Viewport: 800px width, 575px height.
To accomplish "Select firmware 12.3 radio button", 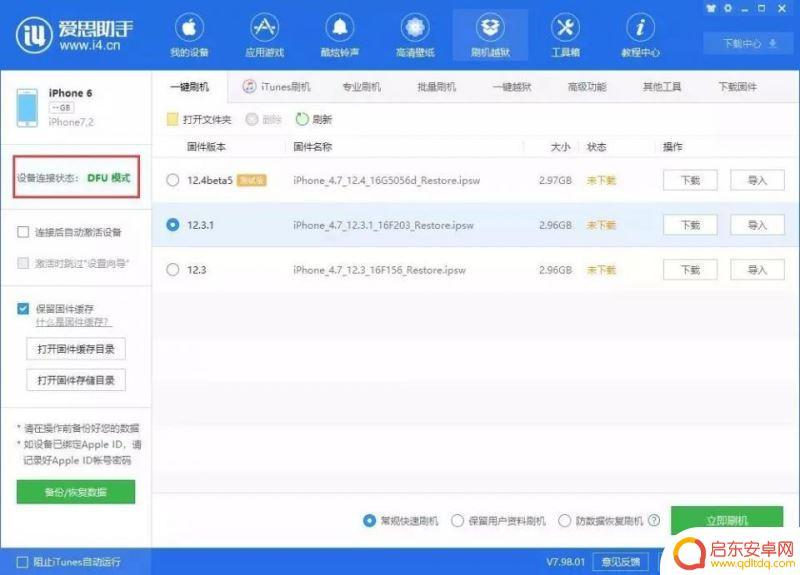I will click(173, 270).
